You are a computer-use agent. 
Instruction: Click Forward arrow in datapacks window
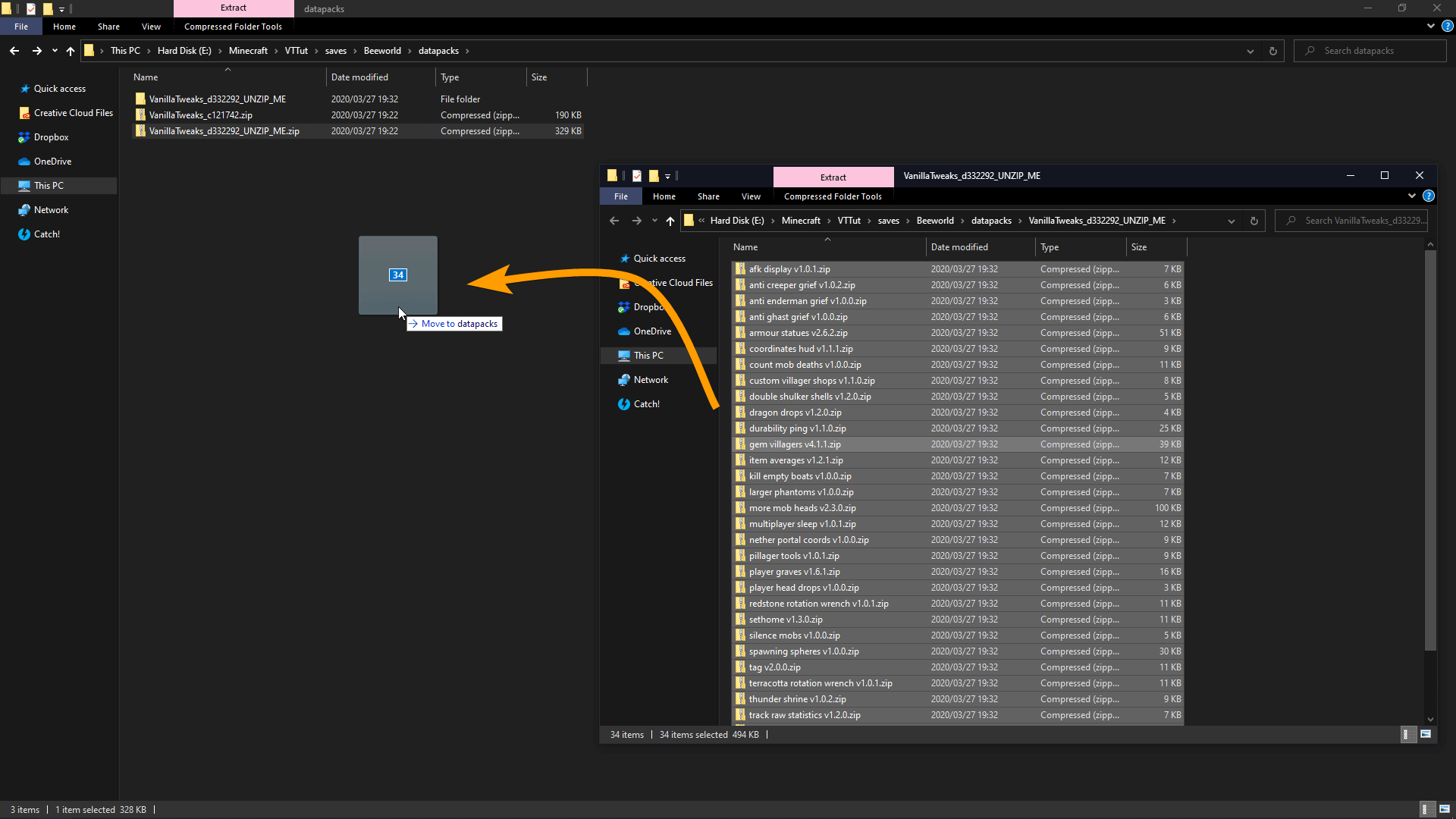36,51
